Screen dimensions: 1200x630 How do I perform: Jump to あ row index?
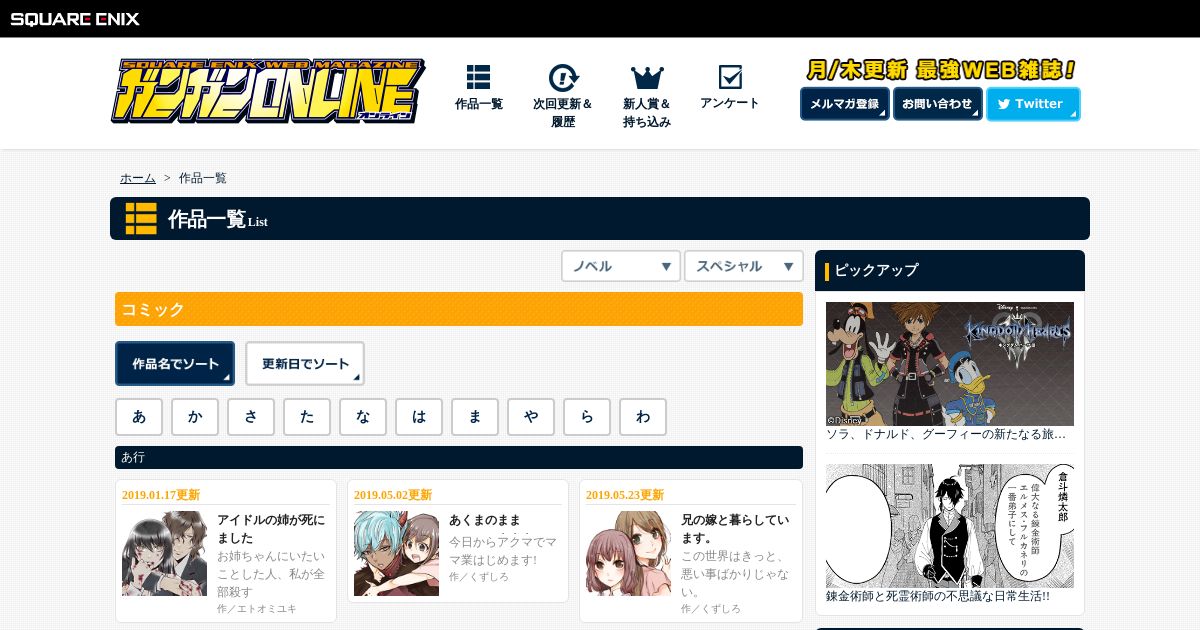(139, 417)
